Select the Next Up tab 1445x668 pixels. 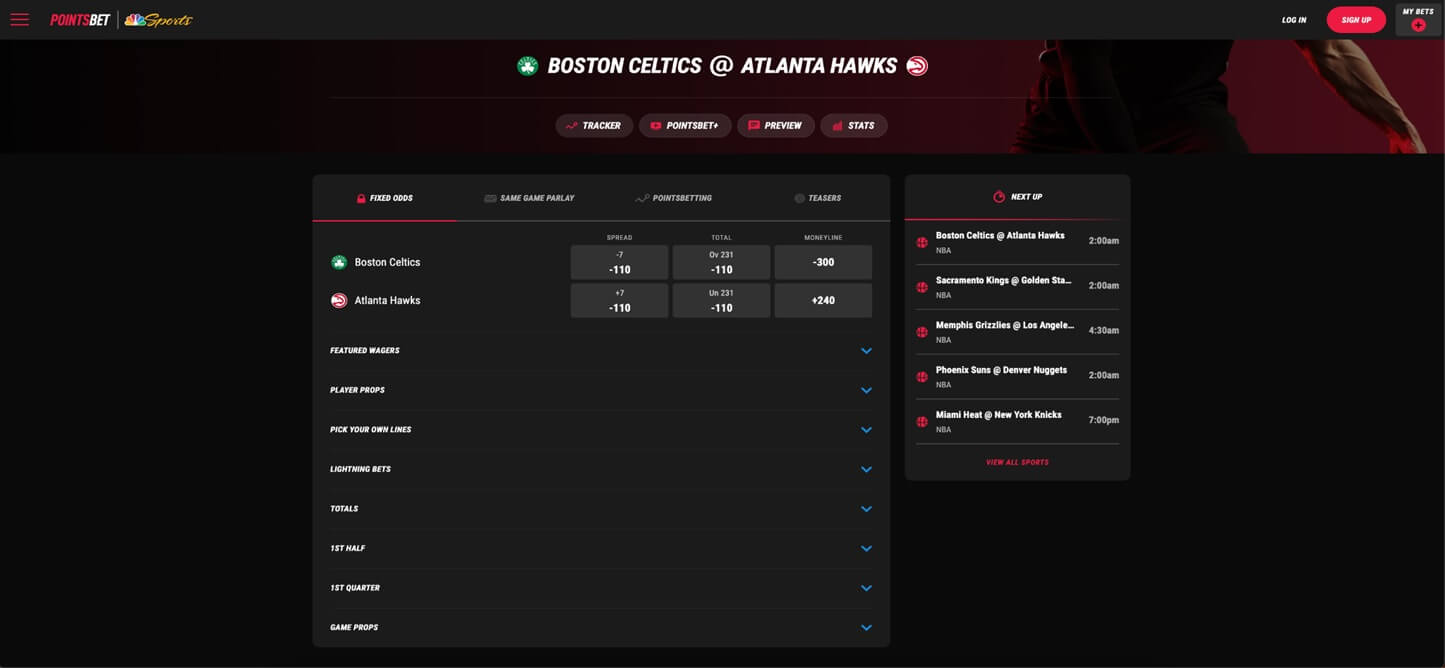pos(1017,197)
